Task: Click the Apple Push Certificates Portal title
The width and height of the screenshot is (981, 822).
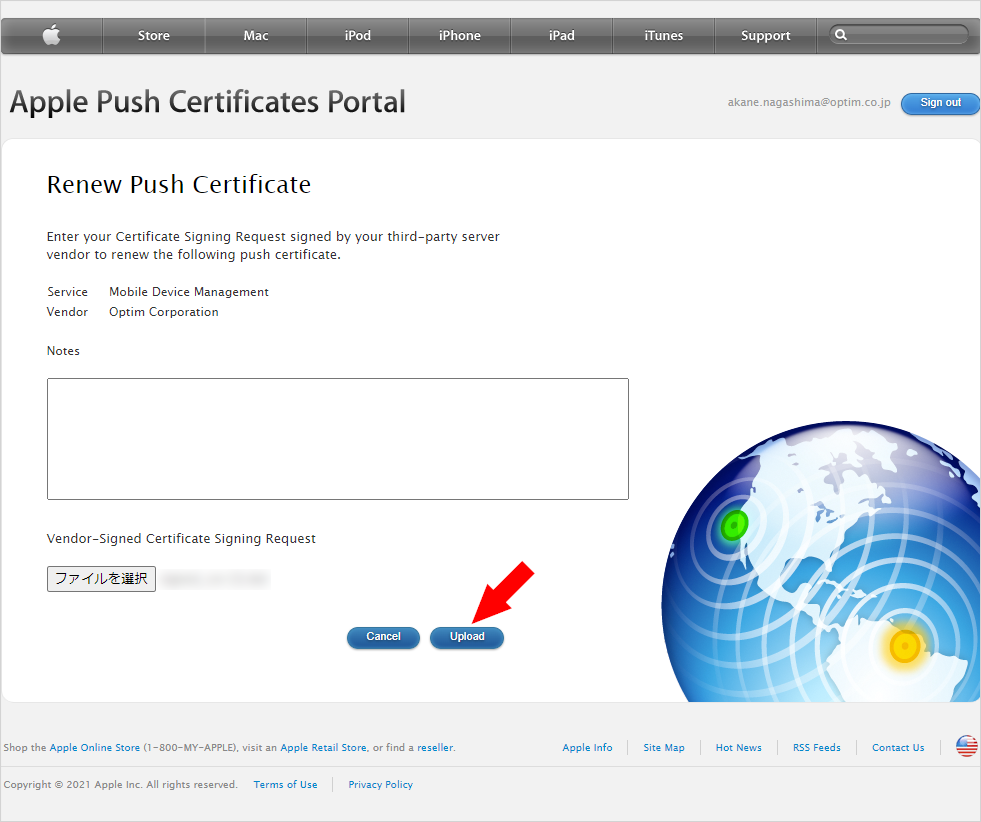Action: coord(208,102)
